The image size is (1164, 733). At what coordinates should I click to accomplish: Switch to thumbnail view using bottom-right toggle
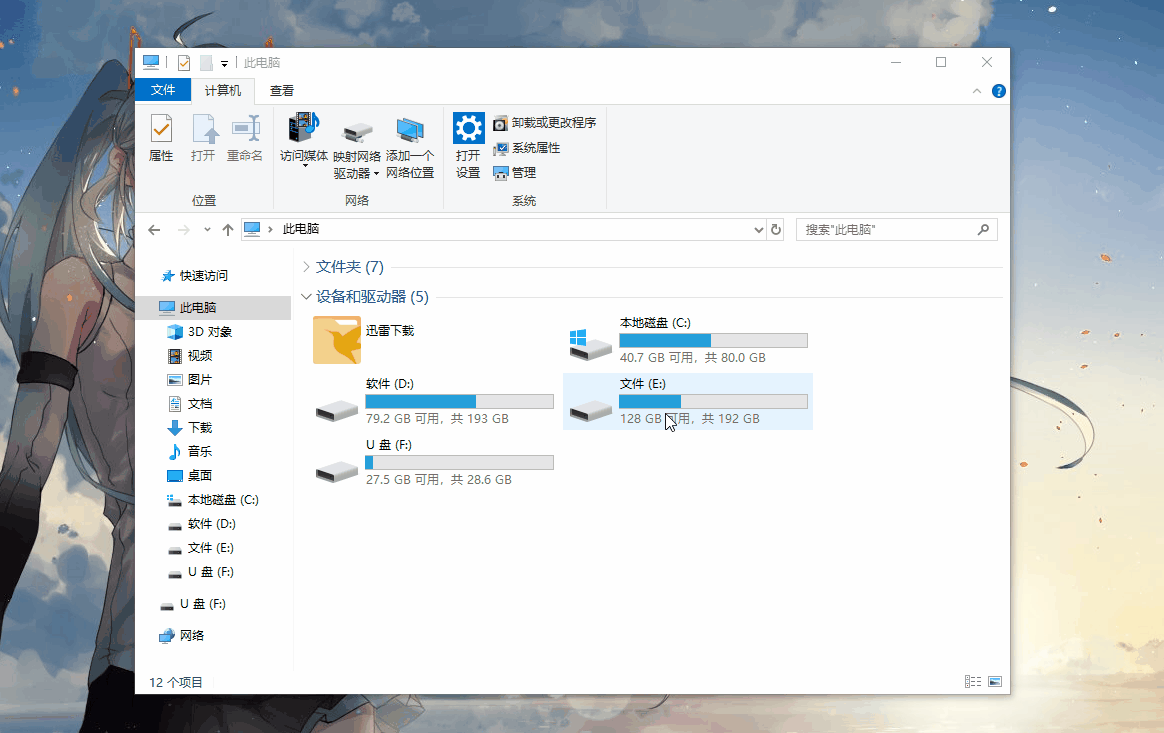coord(995,681)
